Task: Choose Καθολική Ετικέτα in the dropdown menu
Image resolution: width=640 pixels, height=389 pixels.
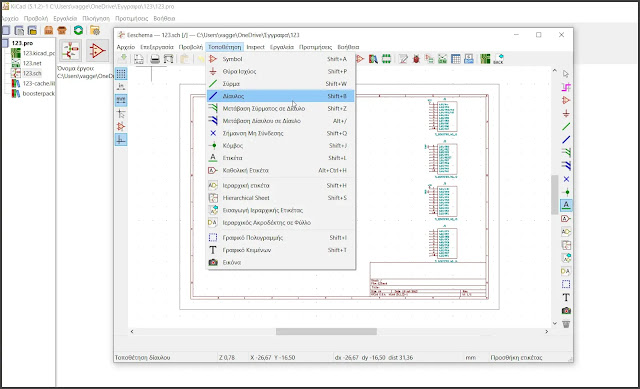Action: (280, 170)
